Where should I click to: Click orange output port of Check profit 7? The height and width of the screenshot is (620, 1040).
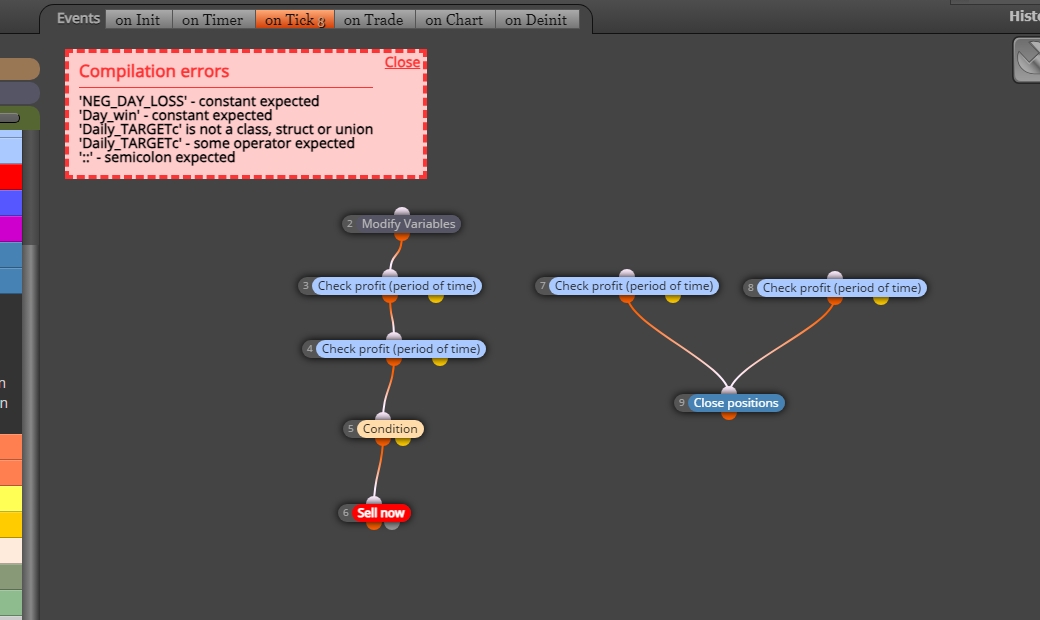coord(627,298)
